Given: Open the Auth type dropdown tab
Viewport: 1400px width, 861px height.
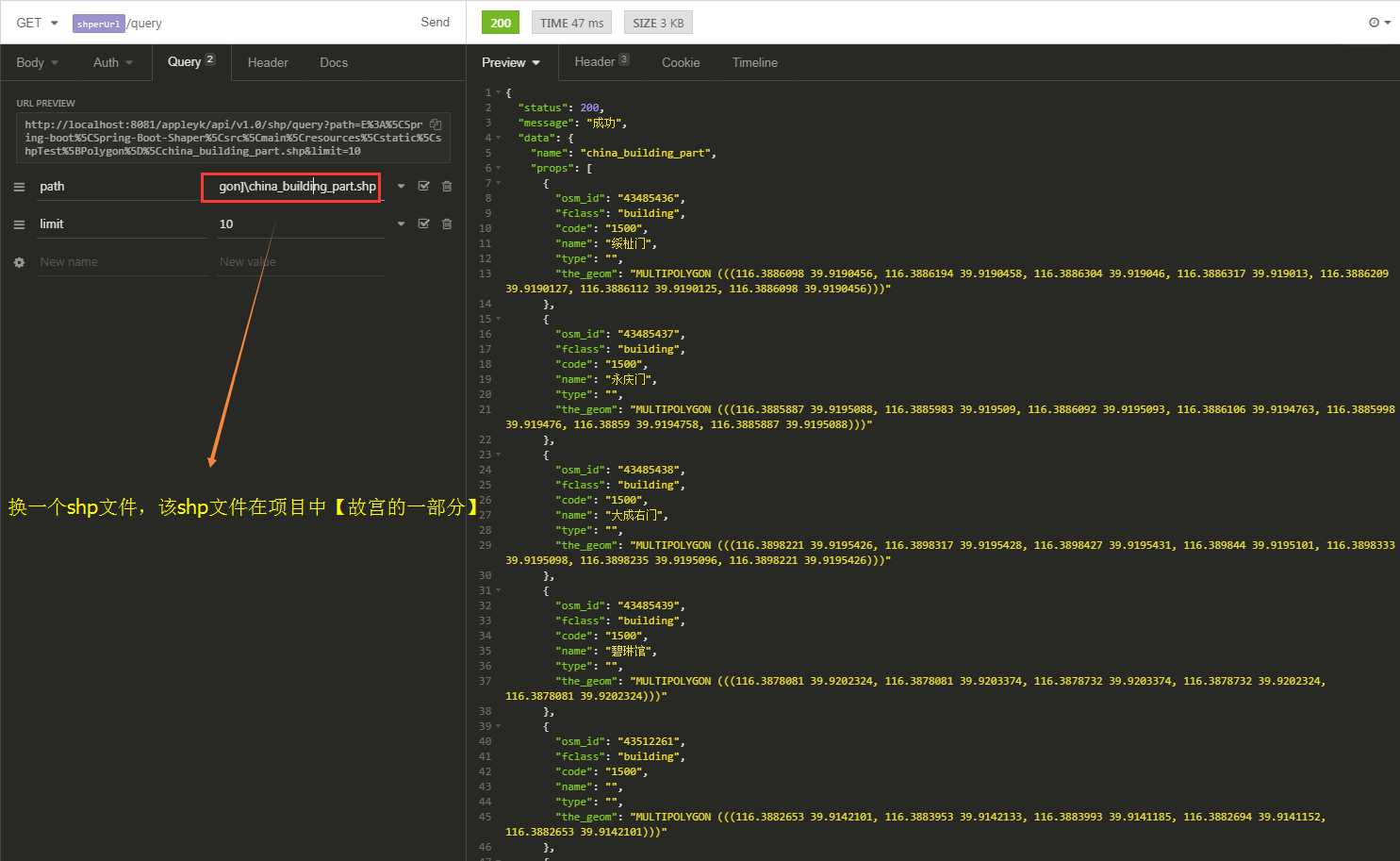Looking at the screenshot, I should [x=113, y=62].
